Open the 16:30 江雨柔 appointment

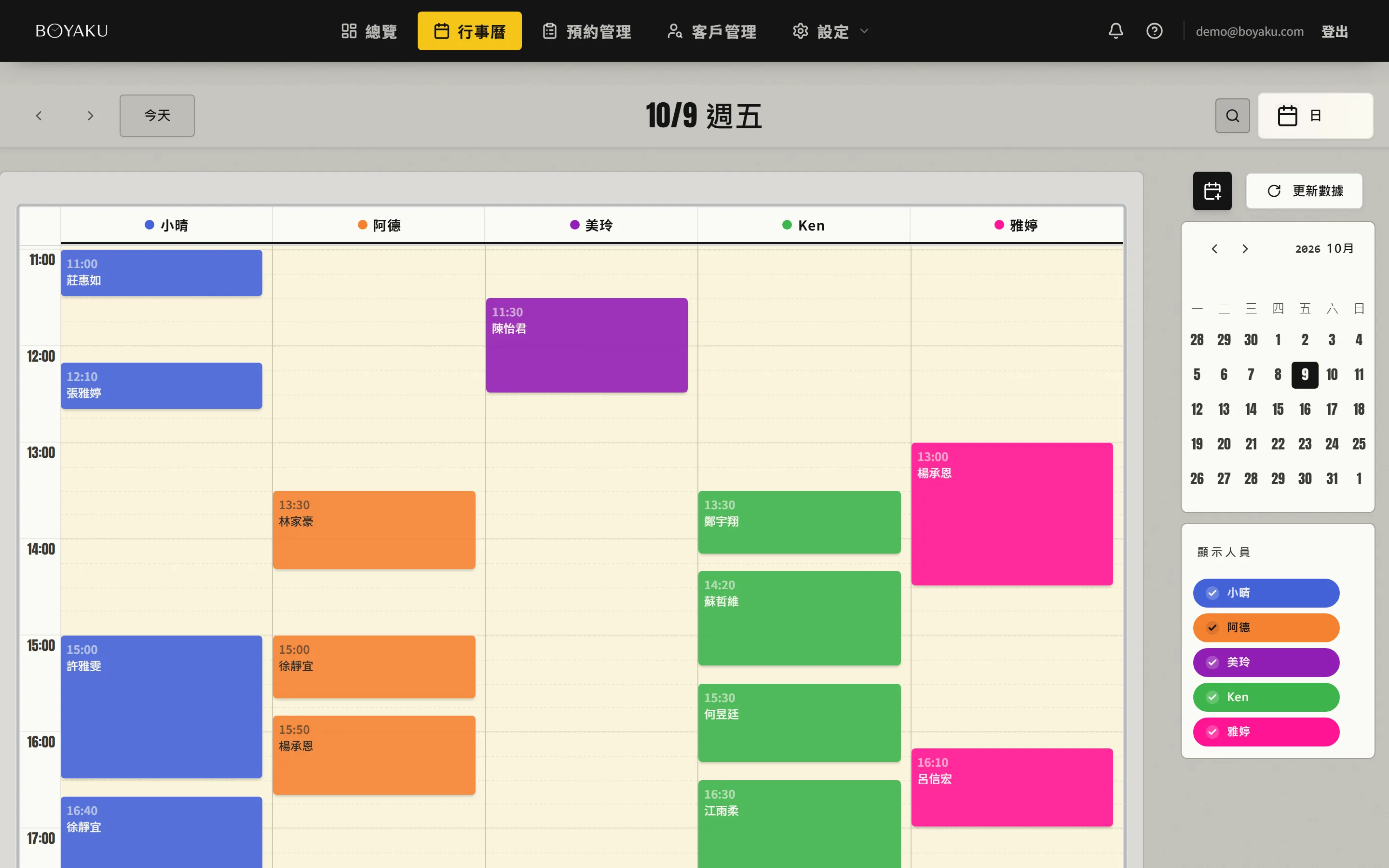[800, 824]
